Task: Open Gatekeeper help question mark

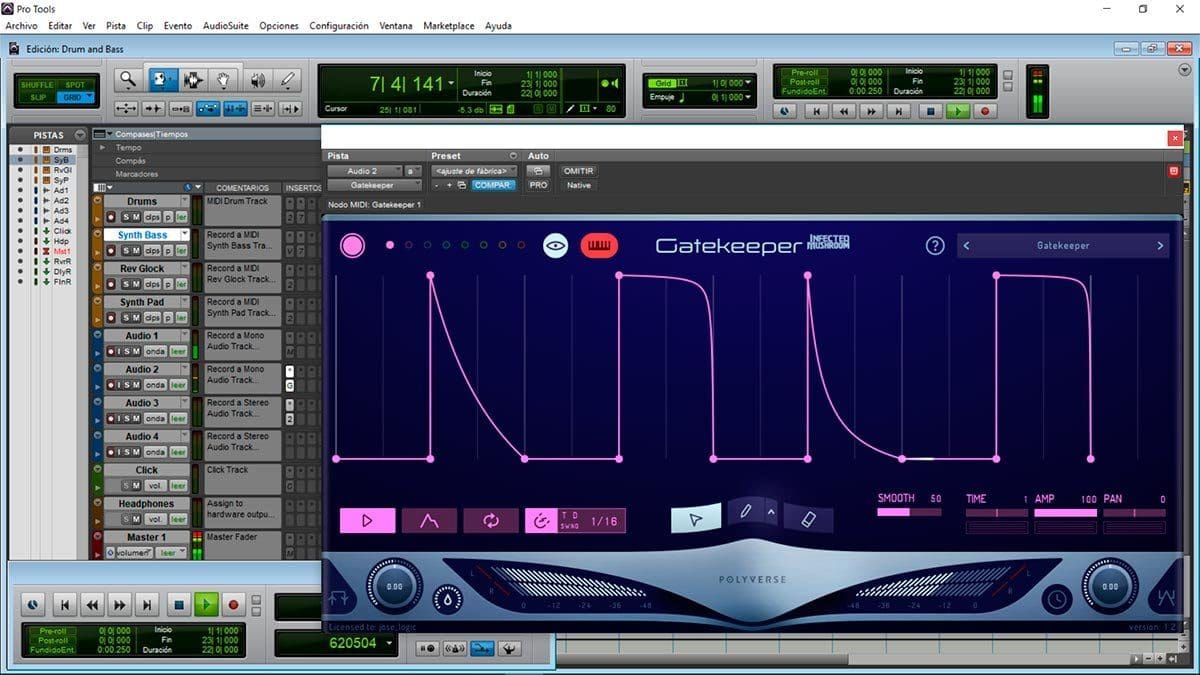Action: (935, 245)
